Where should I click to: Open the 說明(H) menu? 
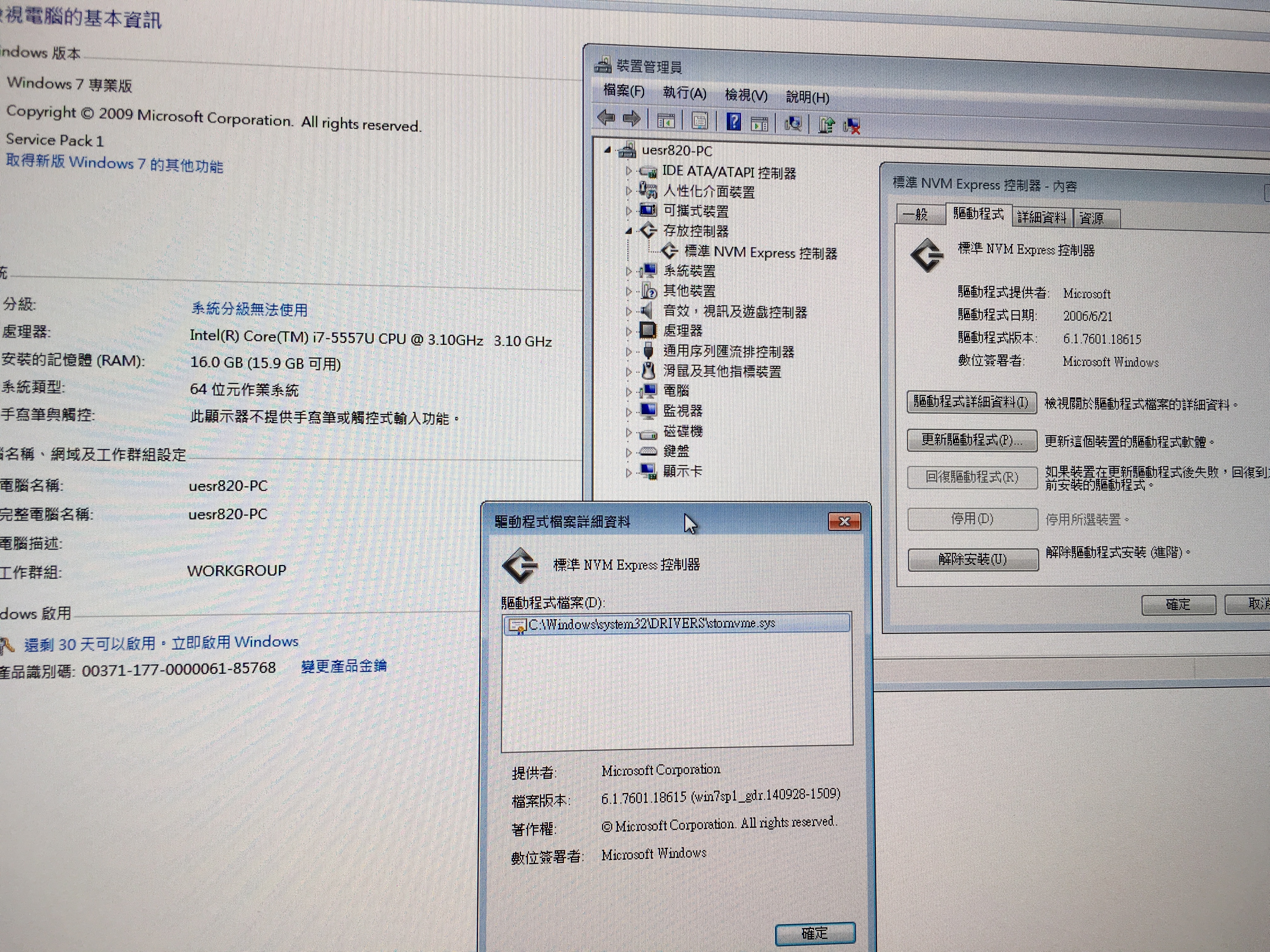point(807,97)
